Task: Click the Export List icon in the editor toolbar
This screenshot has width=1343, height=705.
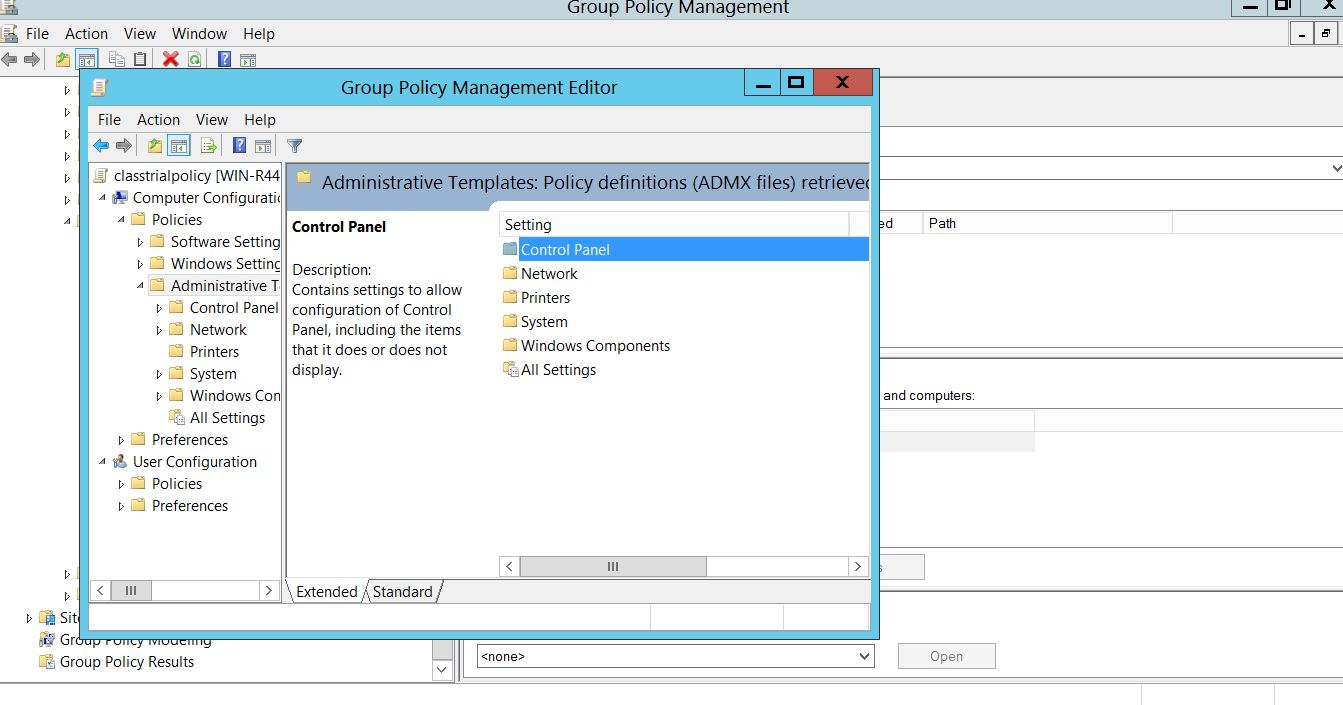Action: pyautogui.click(x=208, y=146)
